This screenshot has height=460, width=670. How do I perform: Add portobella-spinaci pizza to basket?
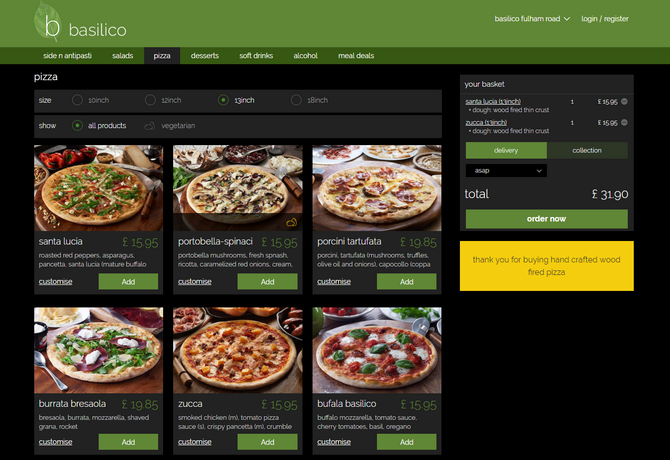pos(267,281)
